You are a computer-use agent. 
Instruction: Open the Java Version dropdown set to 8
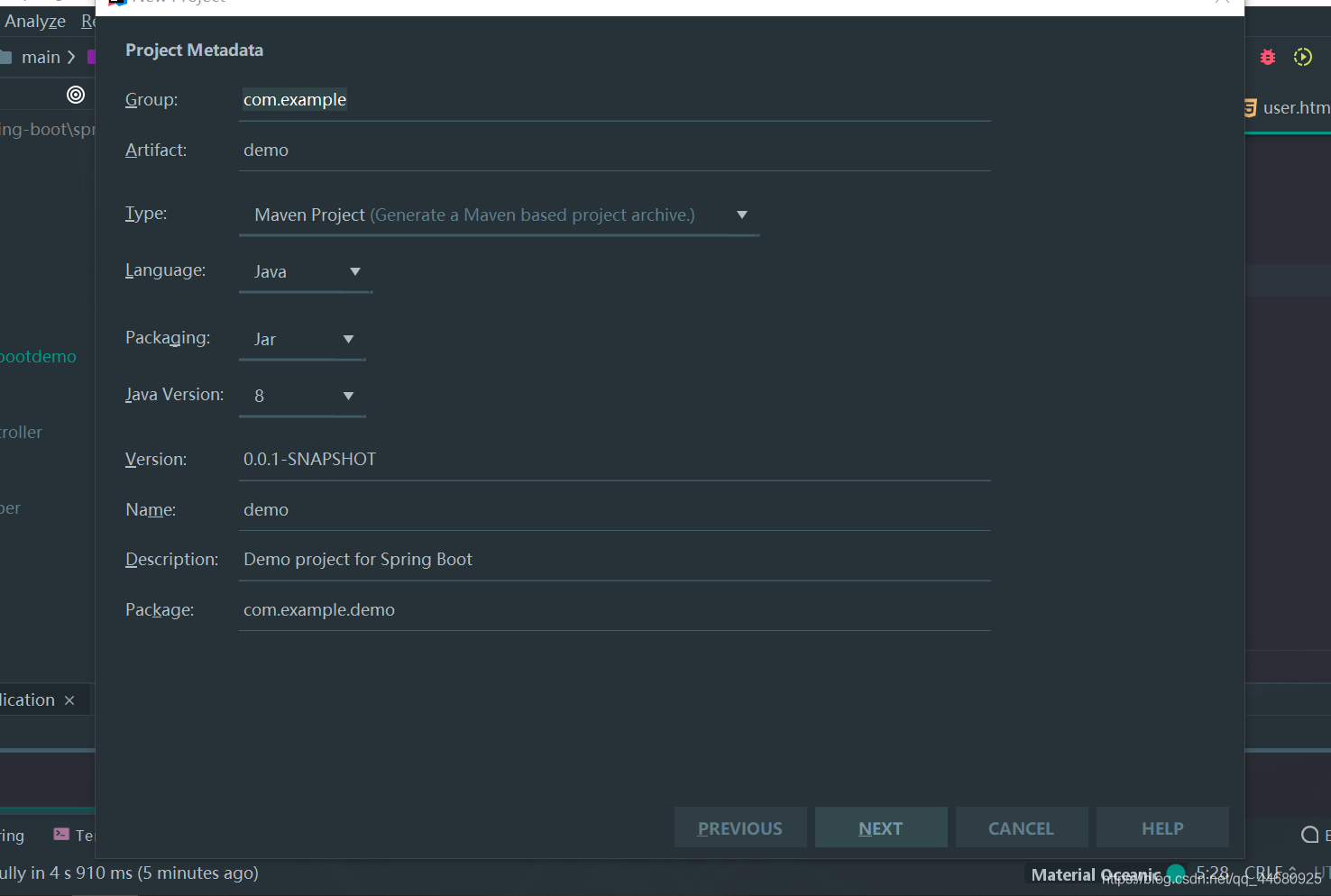click(x=302, y=396)
